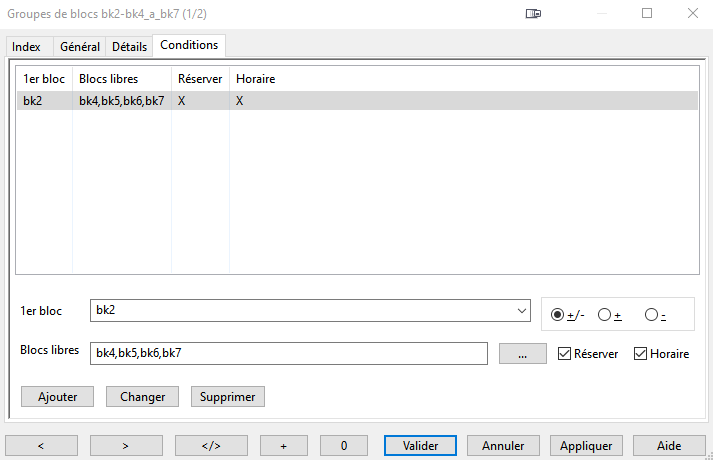Open the Général tab

80,47
